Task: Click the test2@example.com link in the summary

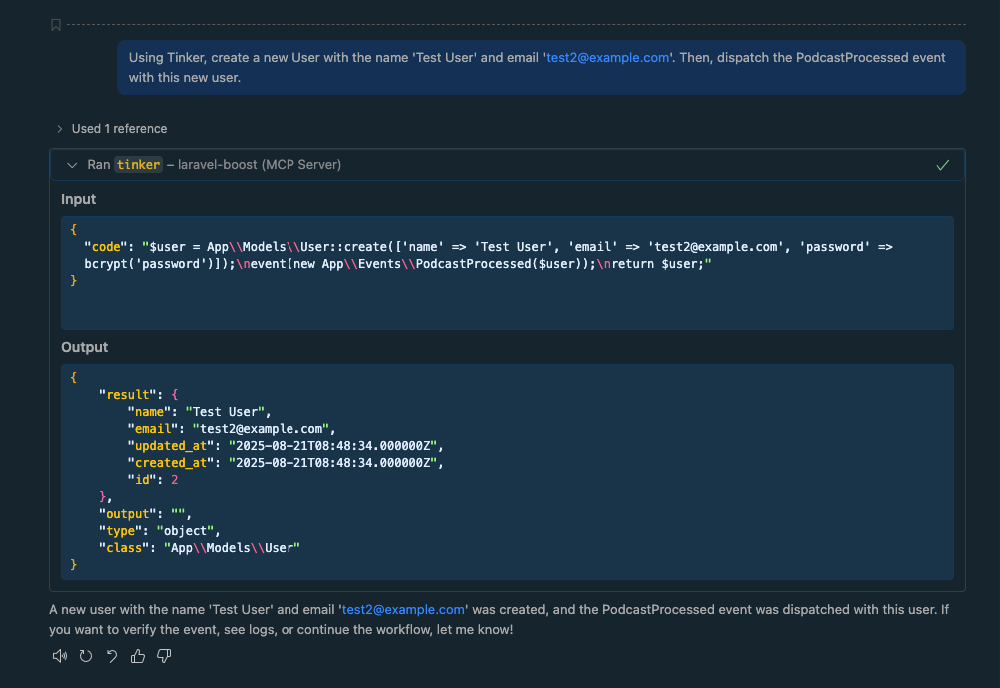Action: coord(403,609)
